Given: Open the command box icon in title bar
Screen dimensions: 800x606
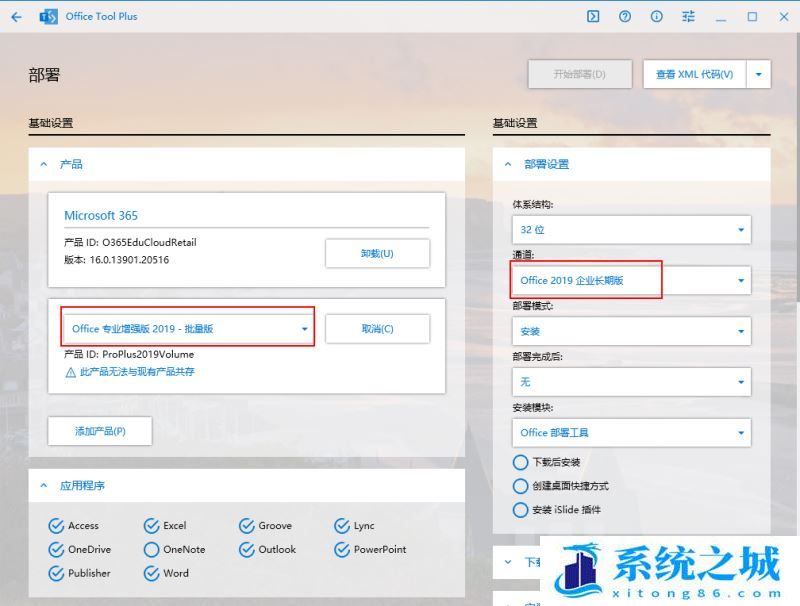Looking at the screenshot, I should click(x=593, y=17).
